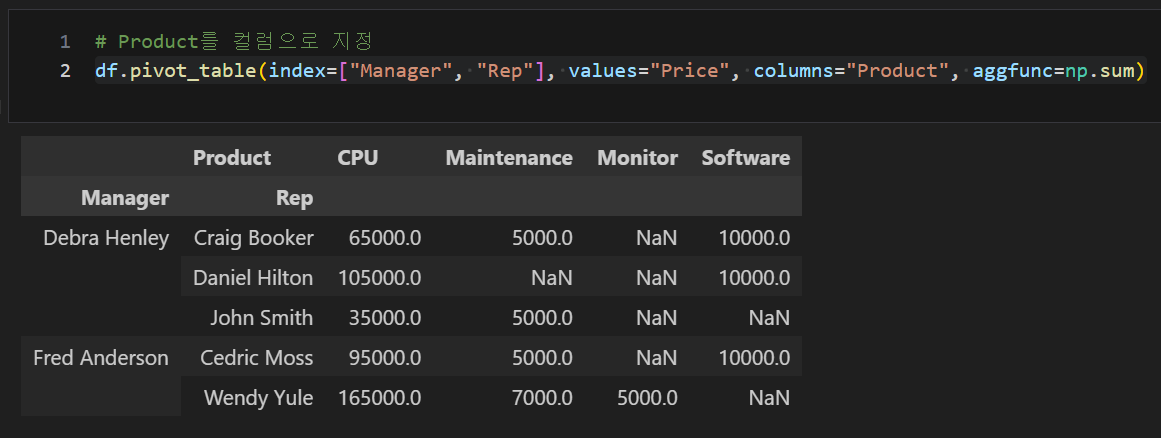Click the comment text on line 1
This screenshot has width=1161, height=438.
click(x=233, y=42)
